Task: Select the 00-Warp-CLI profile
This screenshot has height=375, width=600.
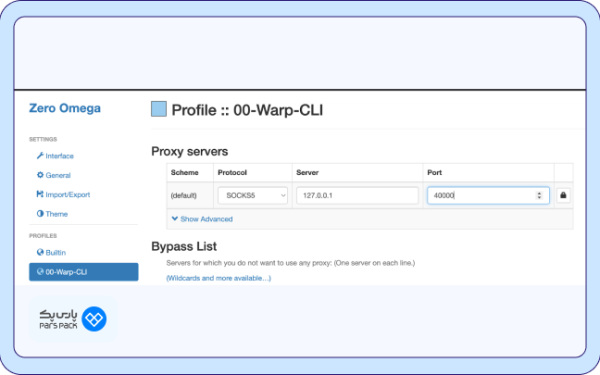Action: [83, 272]
